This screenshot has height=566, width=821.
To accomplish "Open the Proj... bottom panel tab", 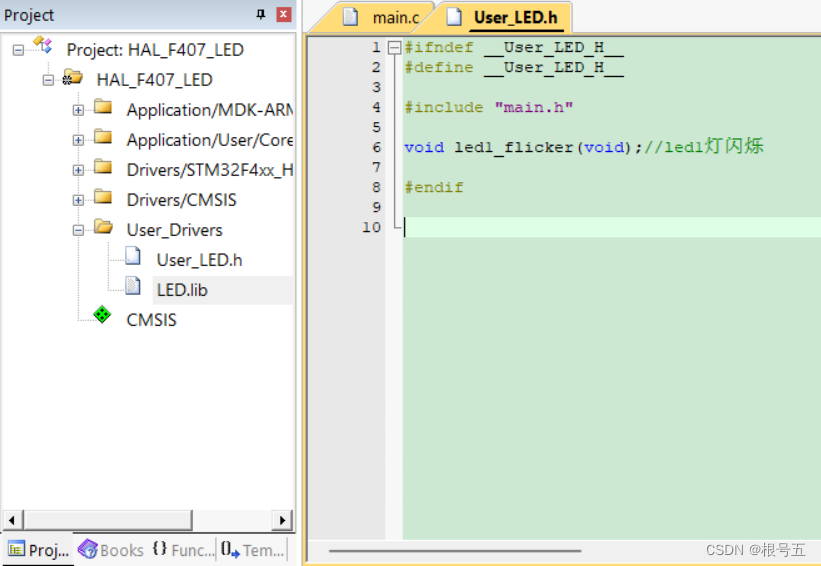I will point(38,550).
